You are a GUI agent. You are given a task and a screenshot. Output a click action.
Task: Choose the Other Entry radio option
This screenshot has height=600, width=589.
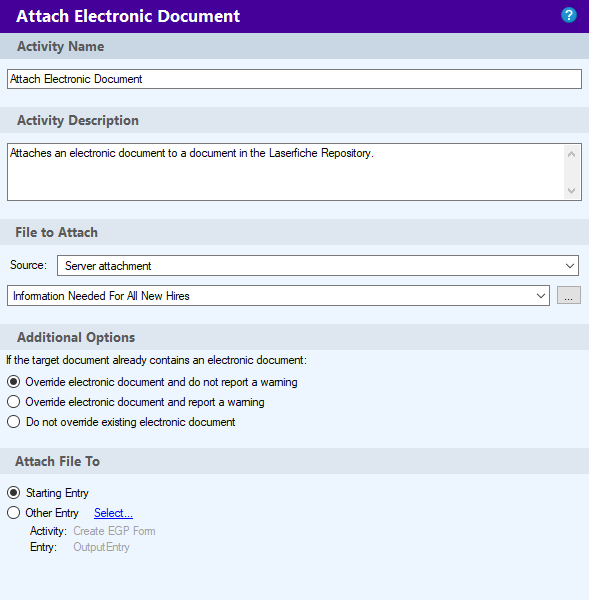(43, 513)
